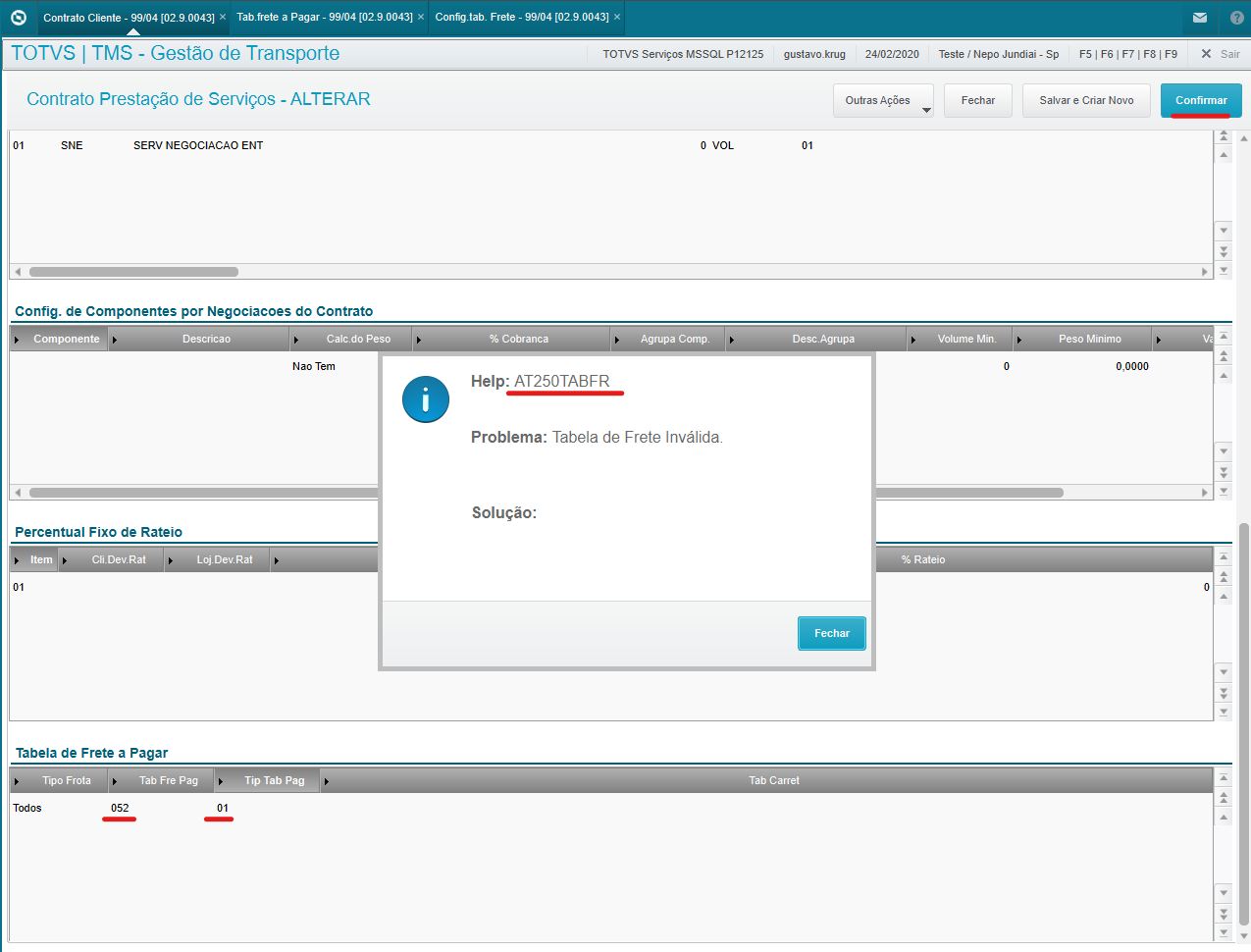Jump to last row in Percentual Fixo de Rateio grid
Viewport: 1251px width, 952px height.
(x=1224, y=712)
